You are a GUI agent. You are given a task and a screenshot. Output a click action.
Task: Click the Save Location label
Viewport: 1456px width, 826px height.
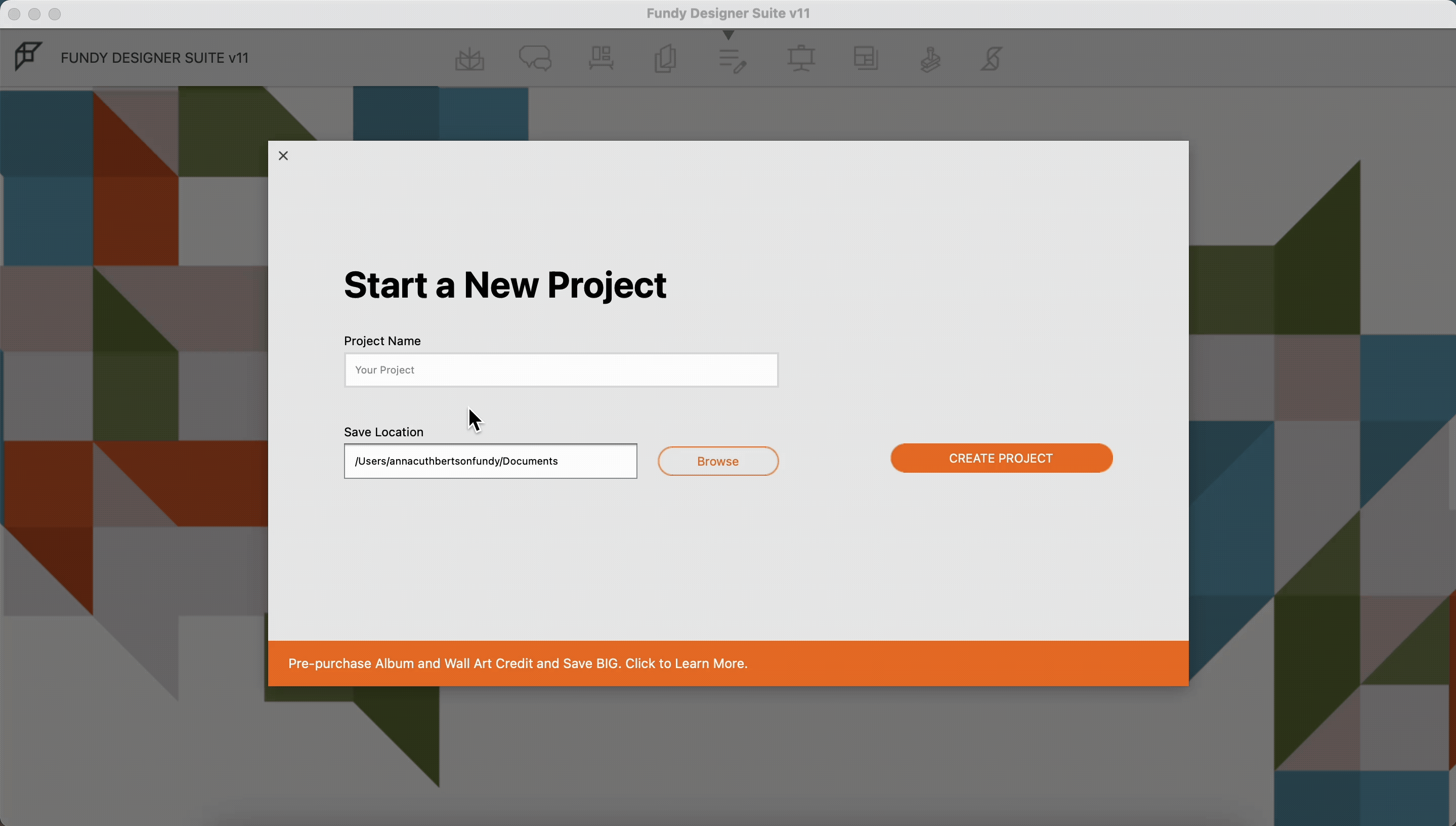click(x=384, y=432)
